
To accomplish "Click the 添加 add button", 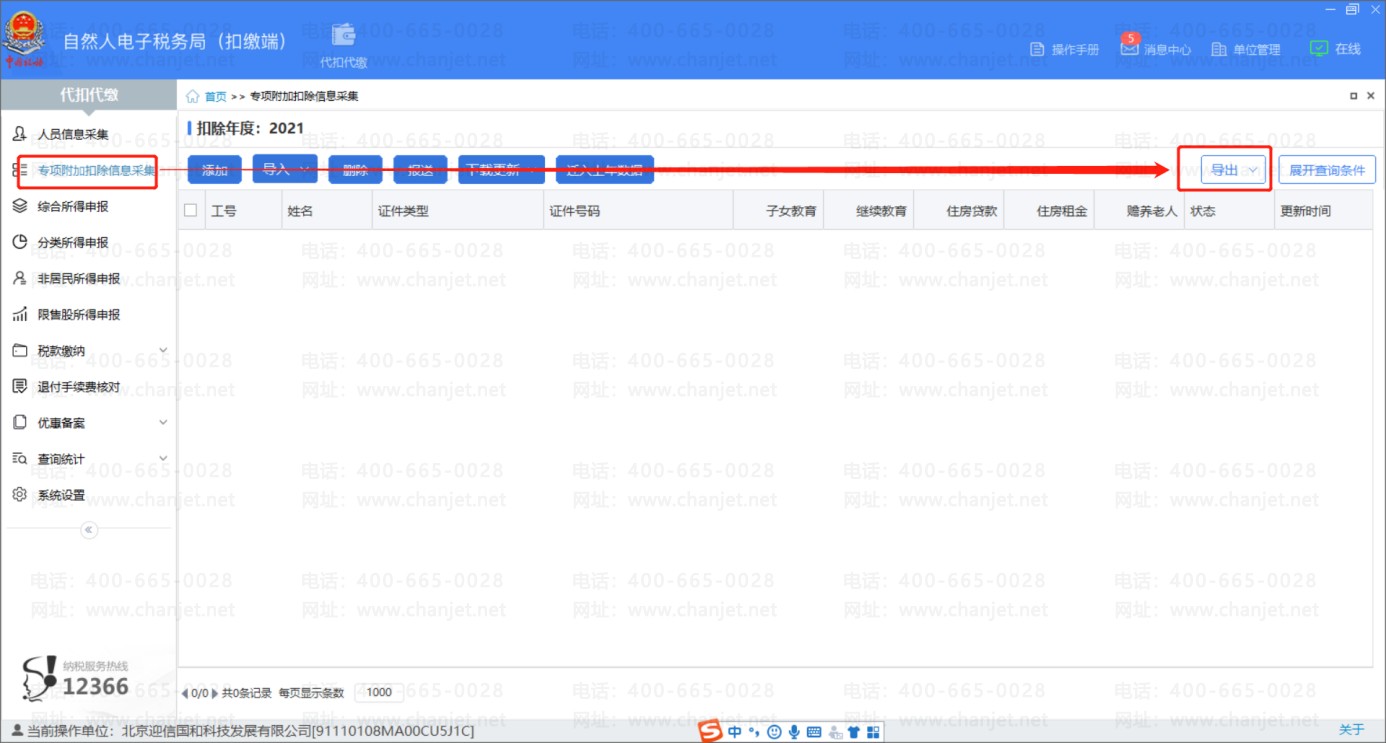I will pyautogui.click(x=214, y=170).
